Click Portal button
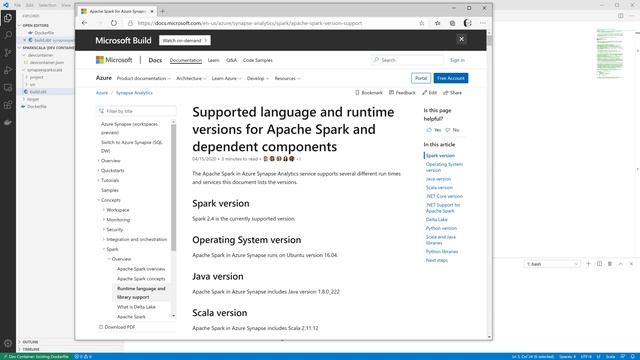This screenshot has width=640, height=360. point(421,78)
